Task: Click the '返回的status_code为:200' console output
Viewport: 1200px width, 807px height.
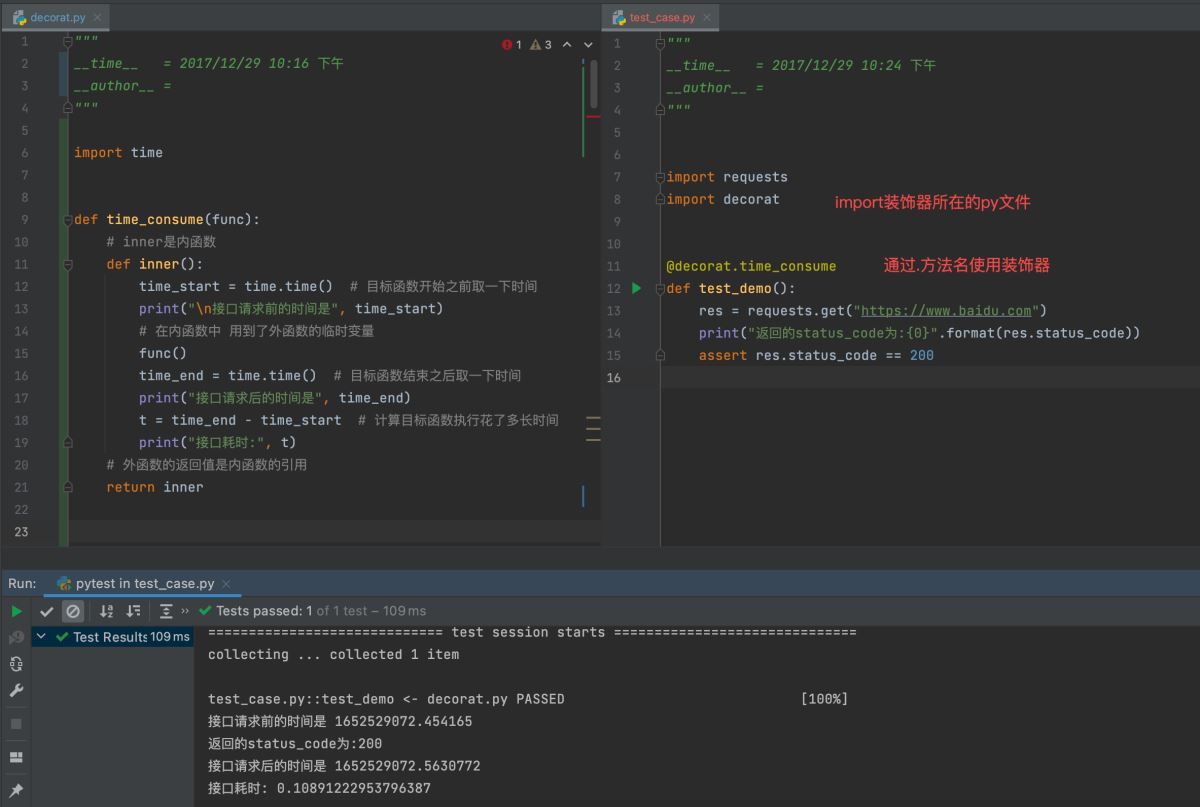Action: pyautogui.click(x=295, y=744)
